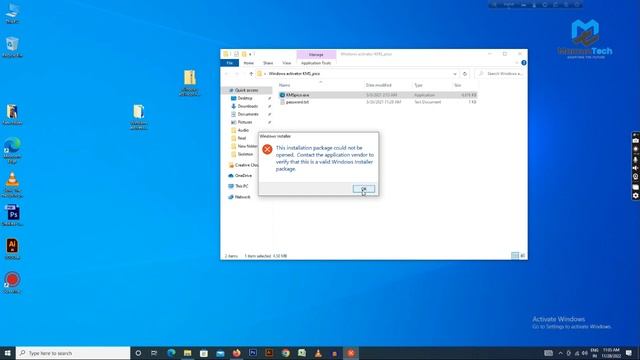Open Firefox from the taskbar
The image size is (640, 360).
236,353
